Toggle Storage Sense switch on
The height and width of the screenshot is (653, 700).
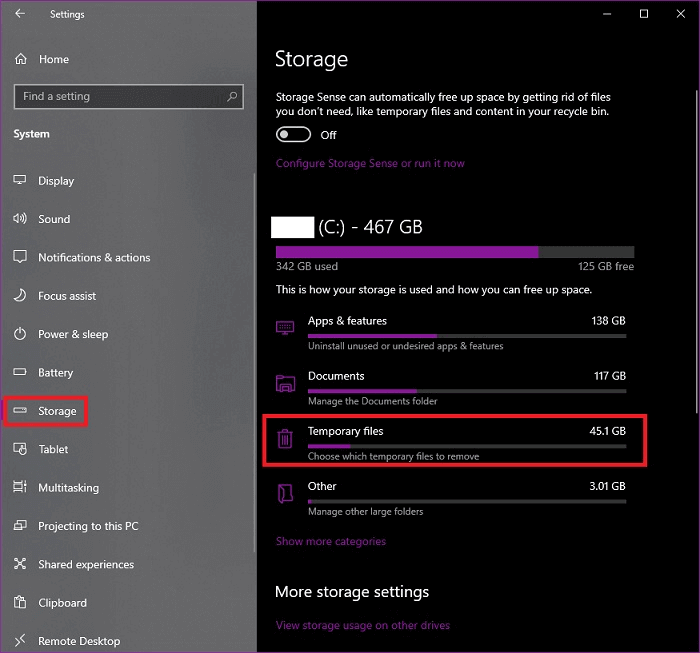[293, 134]
